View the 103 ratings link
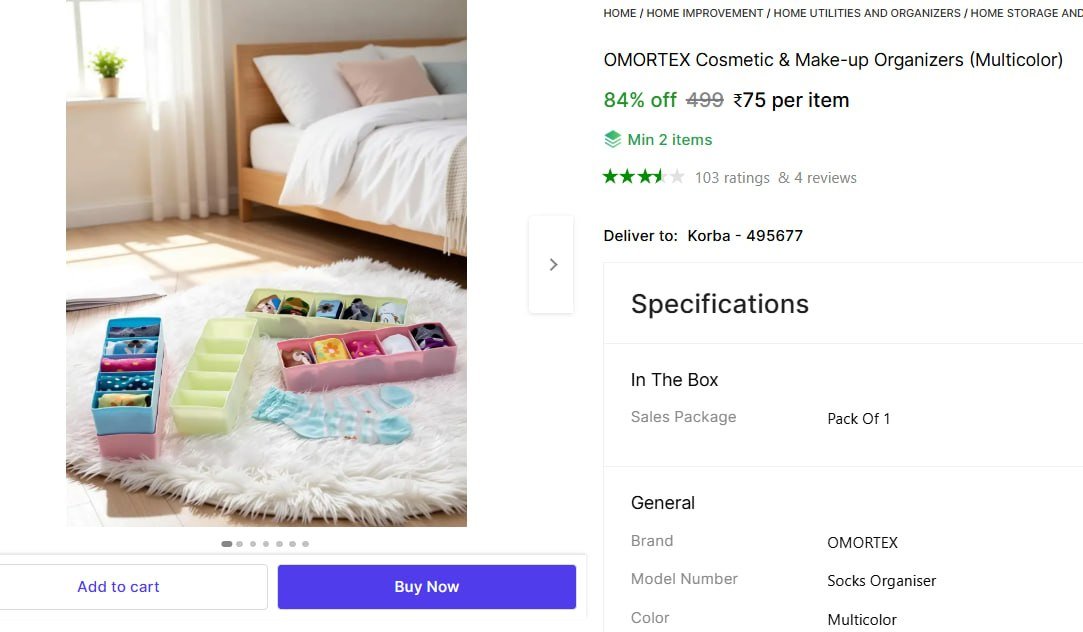 point(732,178)
